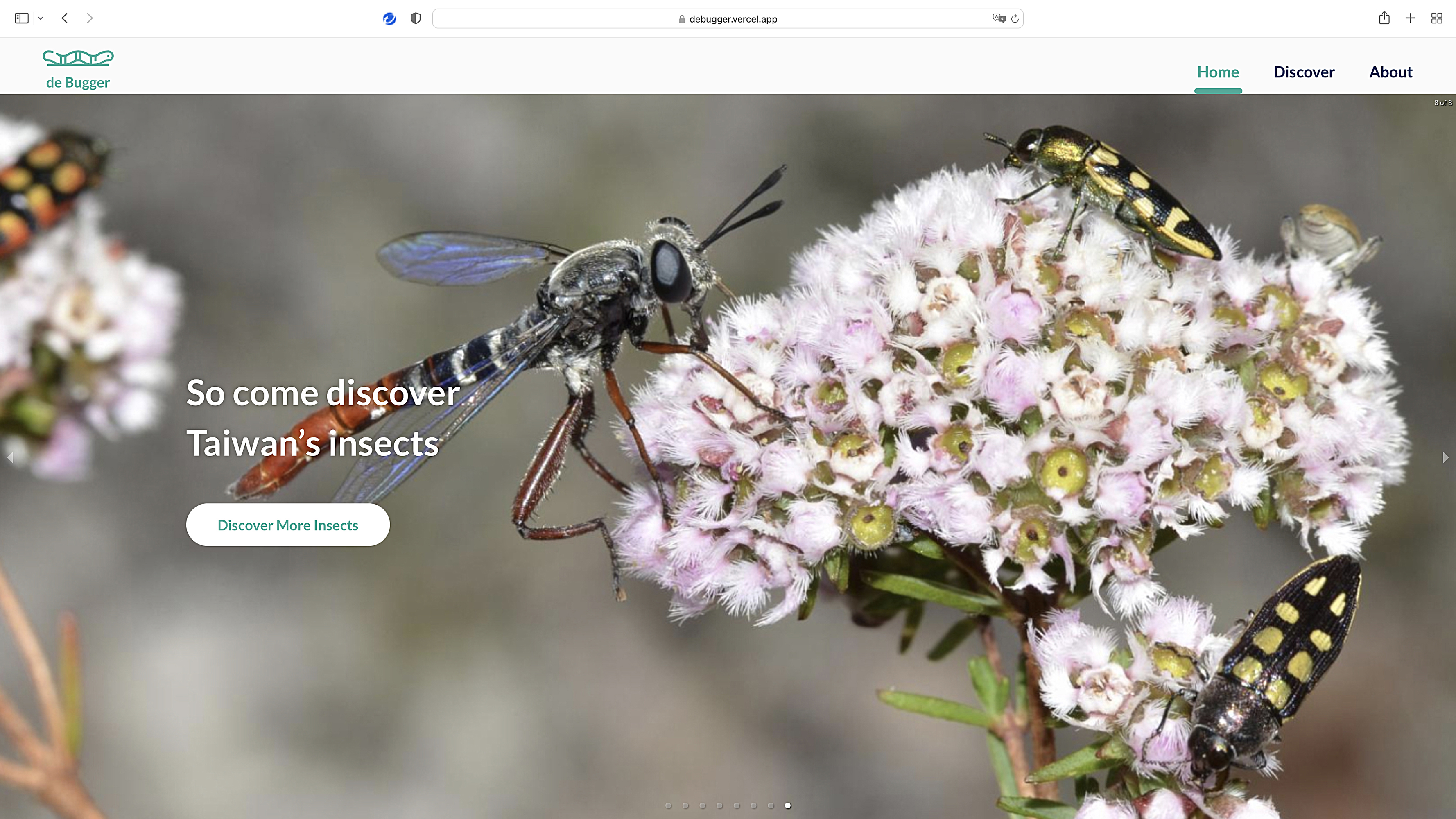Advance carousel with right arrow
This screenshot has height=819, width=1456.
1445,457
